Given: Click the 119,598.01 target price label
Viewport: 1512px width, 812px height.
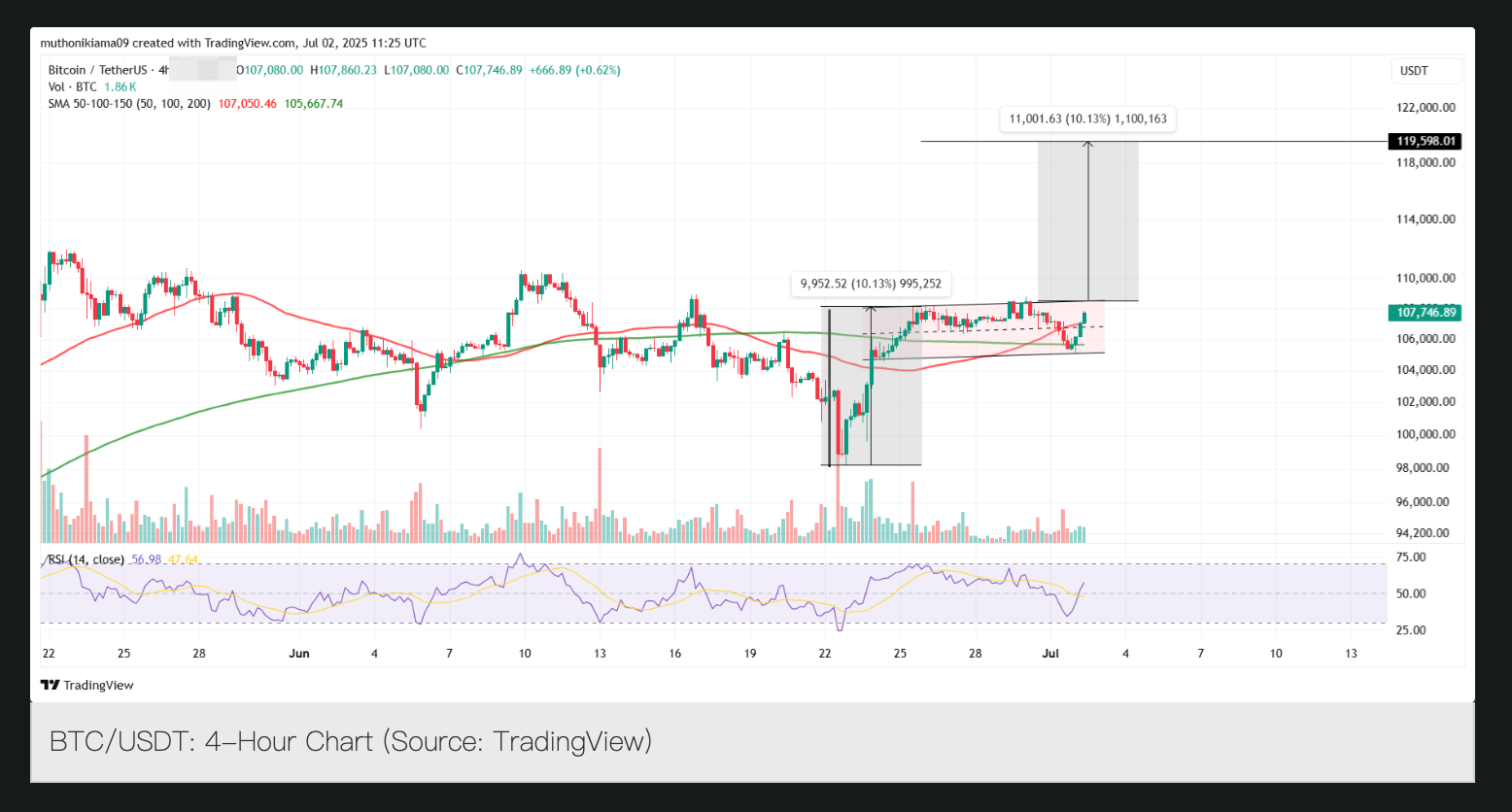Looking at the screenshot, I should click(1426, 142).
